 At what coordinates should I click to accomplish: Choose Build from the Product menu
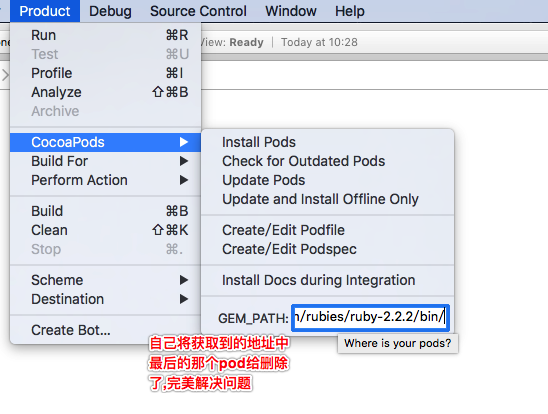[106, 211]
